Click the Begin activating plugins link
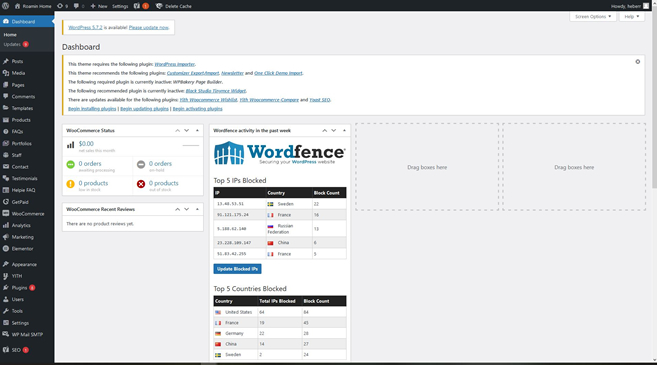657x365 pixels. pyautogui.click(x=197, y=109)
